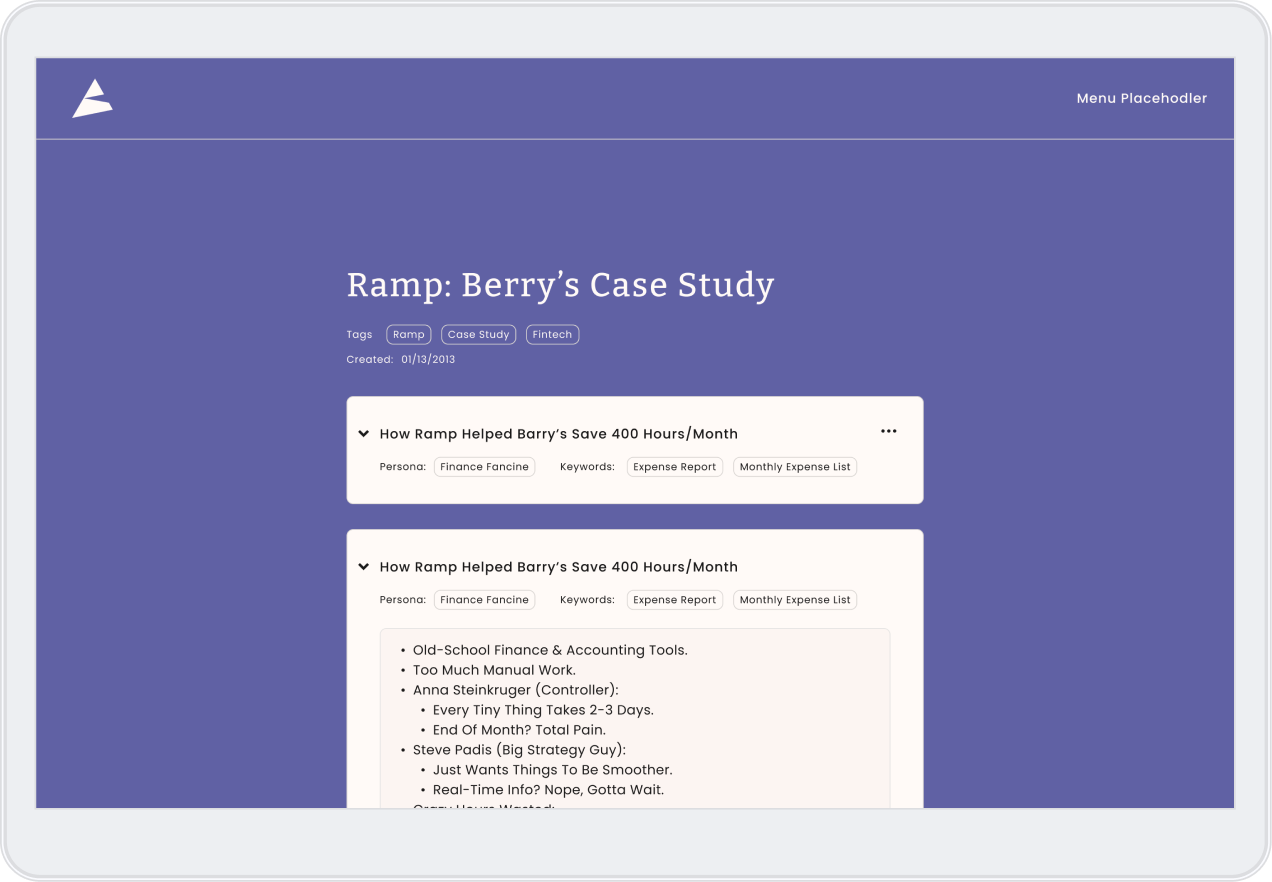Open the three-dot options menu on first card

coord(889,431)
